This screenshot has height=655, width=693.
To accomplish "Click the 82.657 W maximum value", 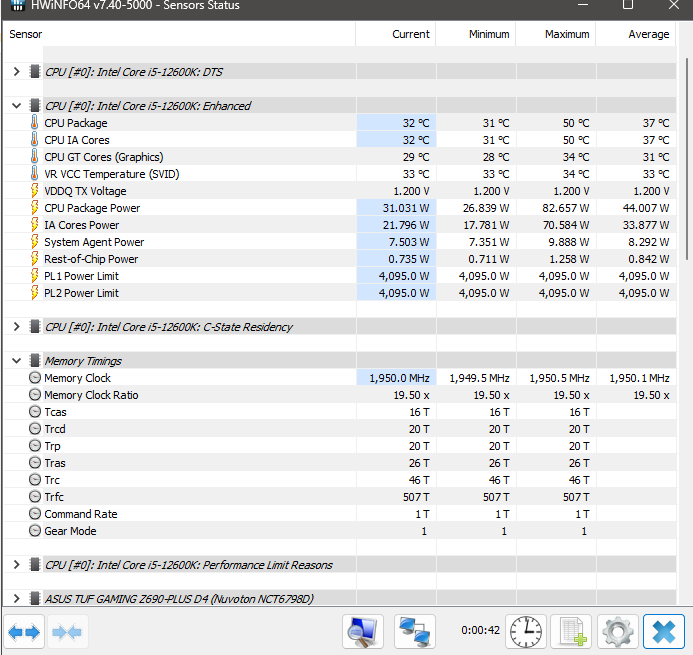I will tap(566, 208).
